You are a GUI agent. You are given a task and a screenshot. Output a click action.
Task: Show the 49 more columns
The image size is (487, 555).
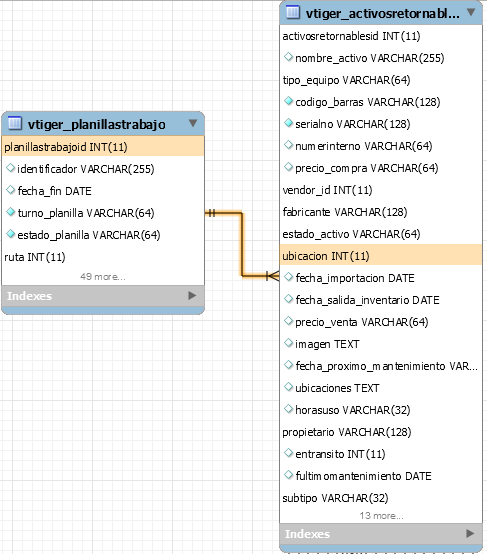(103, 276)
